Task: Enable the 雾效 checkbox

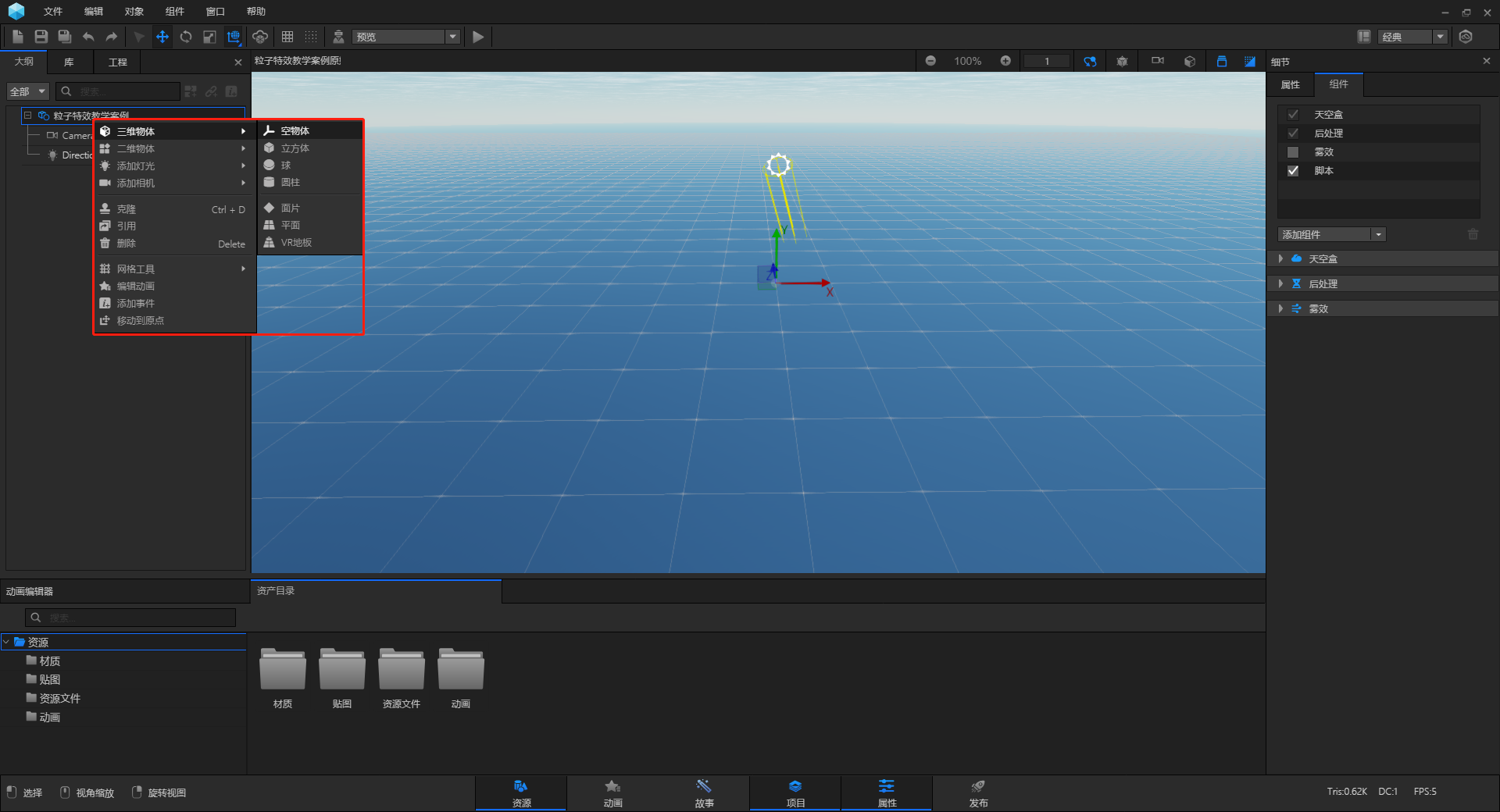Action: [x=1293, y=152]
